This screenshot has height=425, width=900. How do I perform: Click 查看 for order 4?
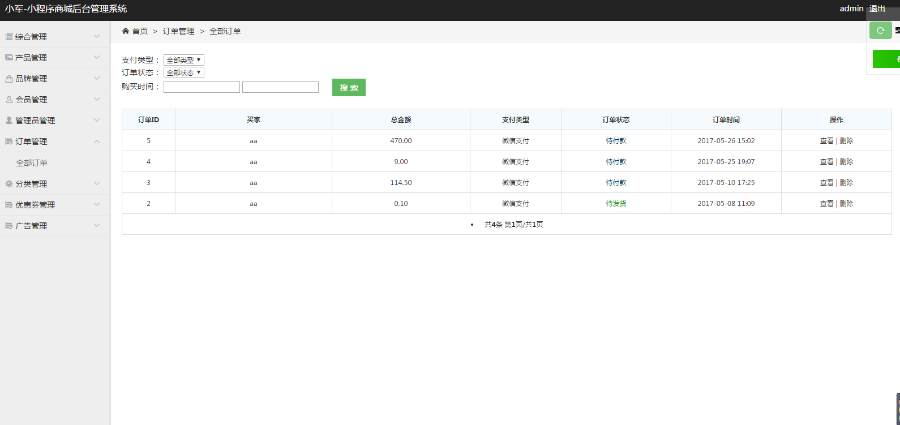(827, 161)
